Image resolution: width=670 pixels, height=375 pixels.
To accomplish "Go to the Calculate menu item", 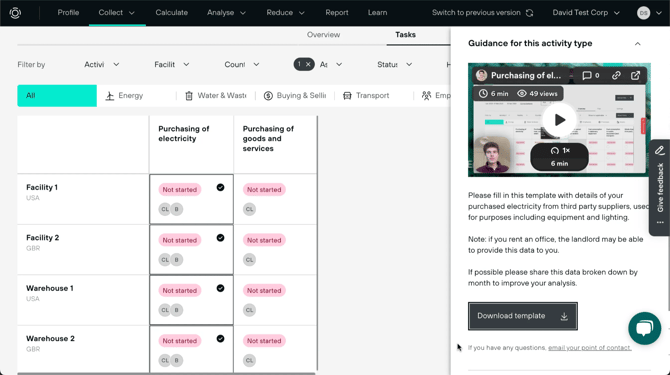I will [172, 13].
